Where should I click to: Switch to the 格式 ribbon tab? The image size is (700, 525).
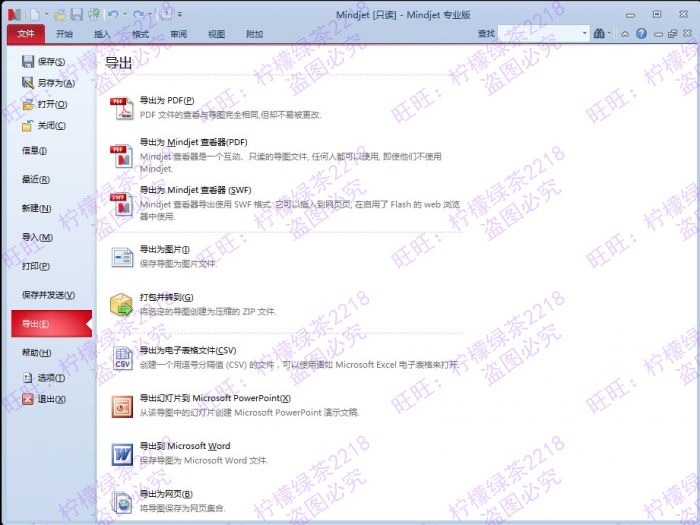[x=140, y=34]
